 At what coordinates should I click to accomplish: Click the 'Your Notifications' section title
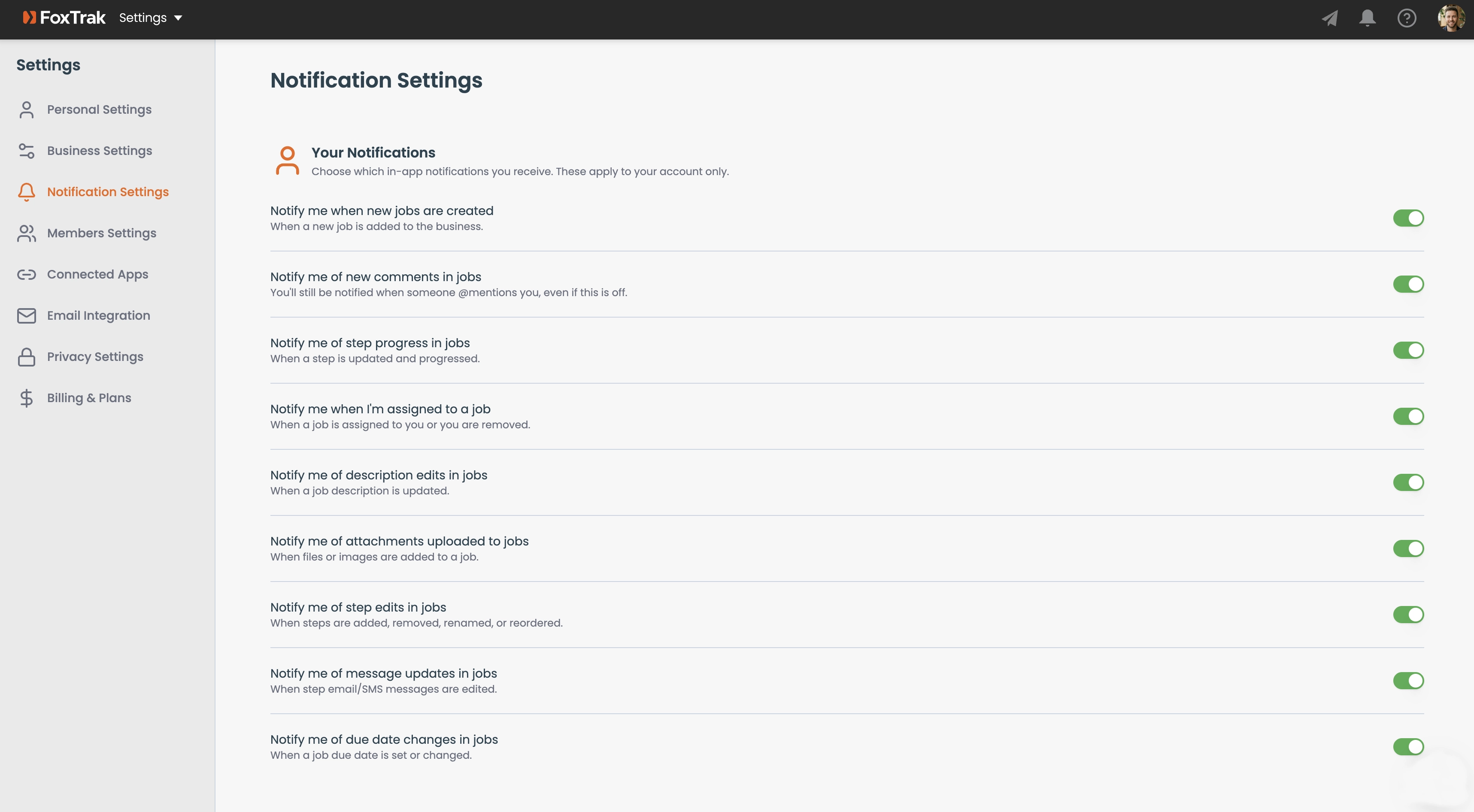373,153
